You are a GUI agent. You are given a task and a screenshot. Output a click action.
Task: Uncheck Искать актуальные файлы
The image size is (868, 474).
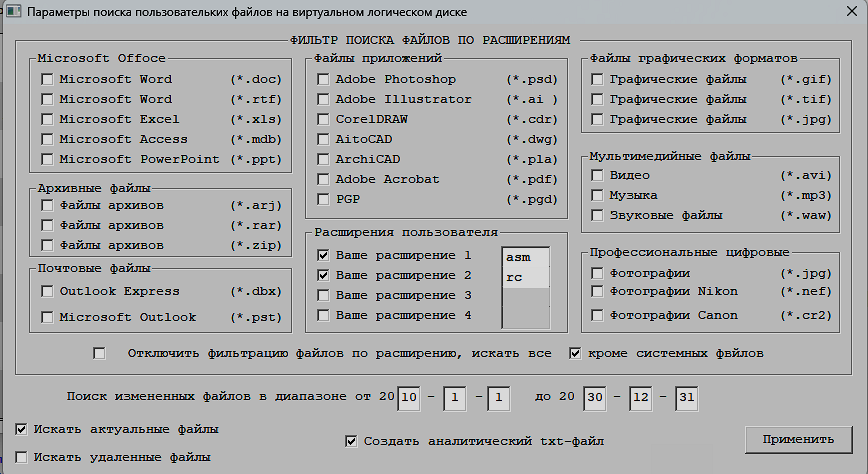coord(21,429)
